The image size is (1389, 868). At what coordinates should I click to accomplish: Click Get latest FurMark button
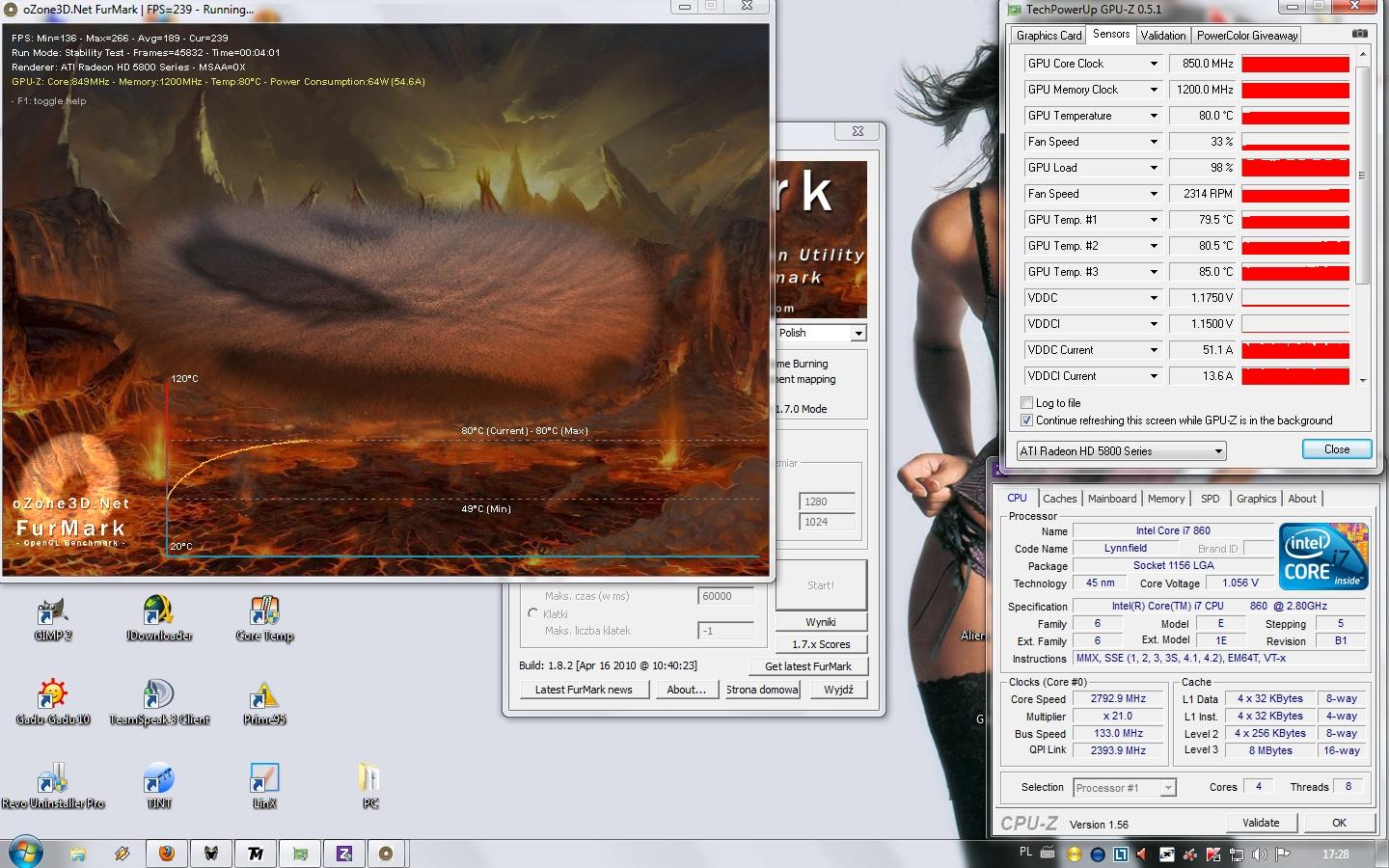pyautogui.click(x=808, y=666)
